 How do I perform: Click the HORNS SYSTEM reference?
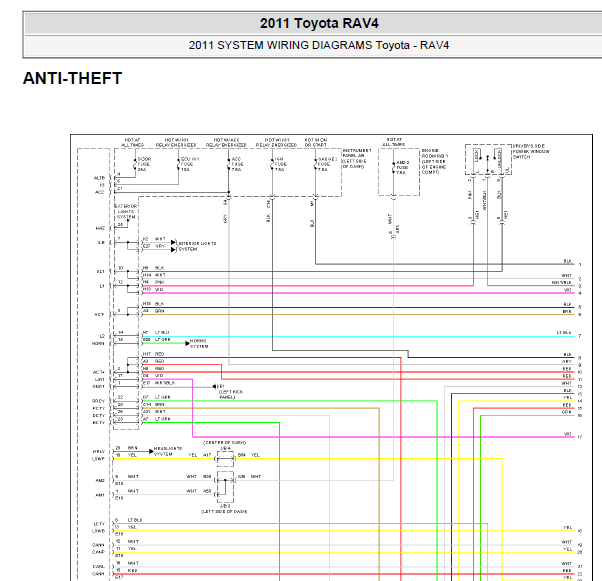click(x=199, y=344)
